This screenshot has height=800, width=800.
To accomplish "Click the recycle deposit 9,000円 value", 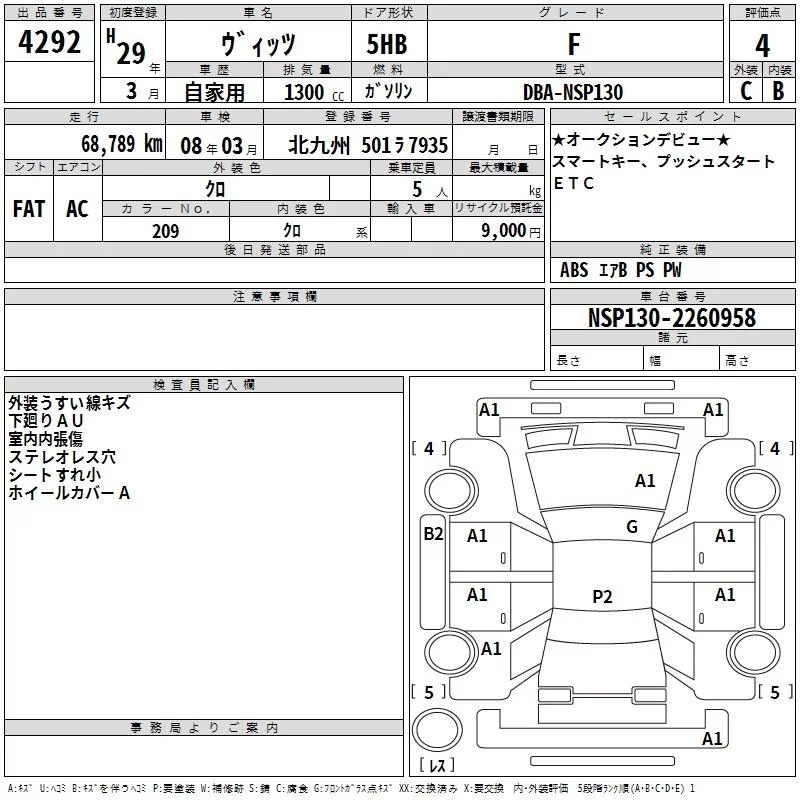I will [511, 231].
